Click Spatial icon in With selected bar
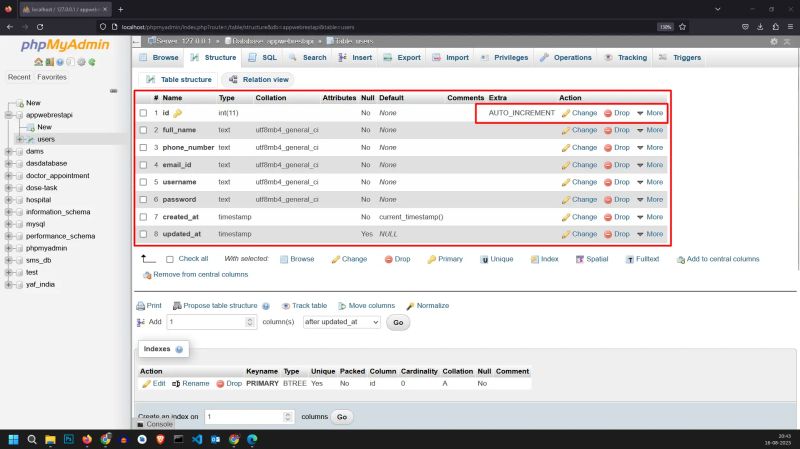Image resolution: width=800 pixels, height=449 pixels. 580,259
